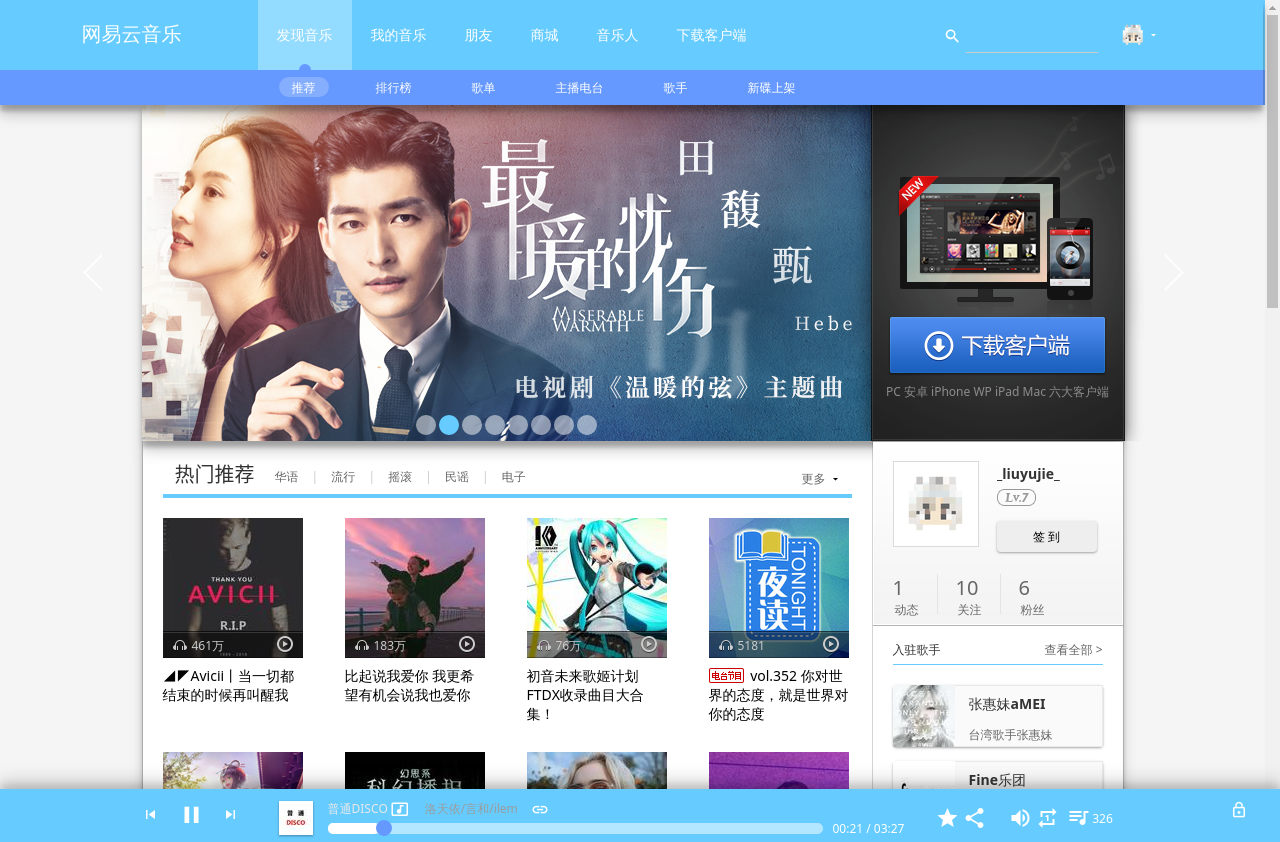Play the Avicii tribute playlist
Screen dimensions: 1280x842
pos(284,644)
